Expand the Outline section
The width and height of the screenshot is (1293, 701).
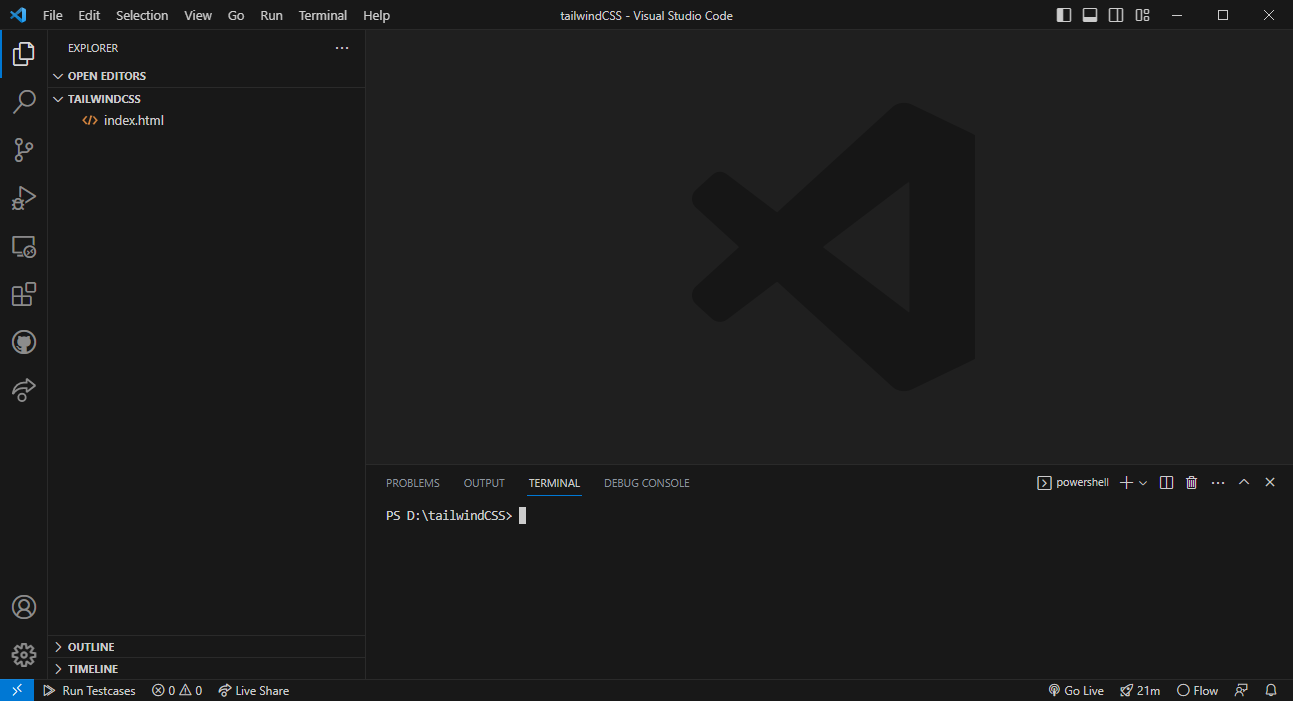[x=91, y=647]
